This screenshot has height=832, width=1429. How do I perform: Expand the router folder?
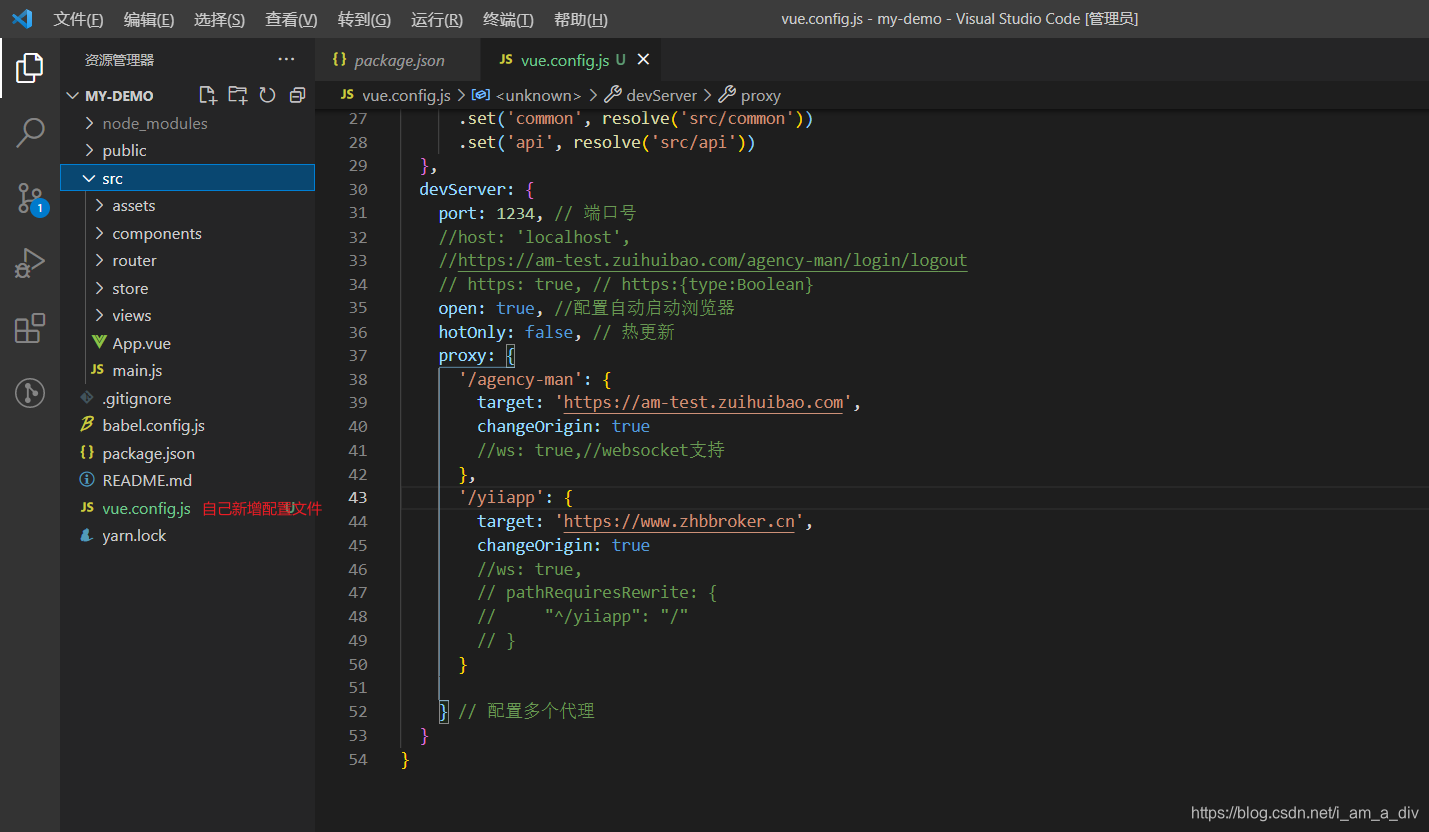click(x=100, y=260)
